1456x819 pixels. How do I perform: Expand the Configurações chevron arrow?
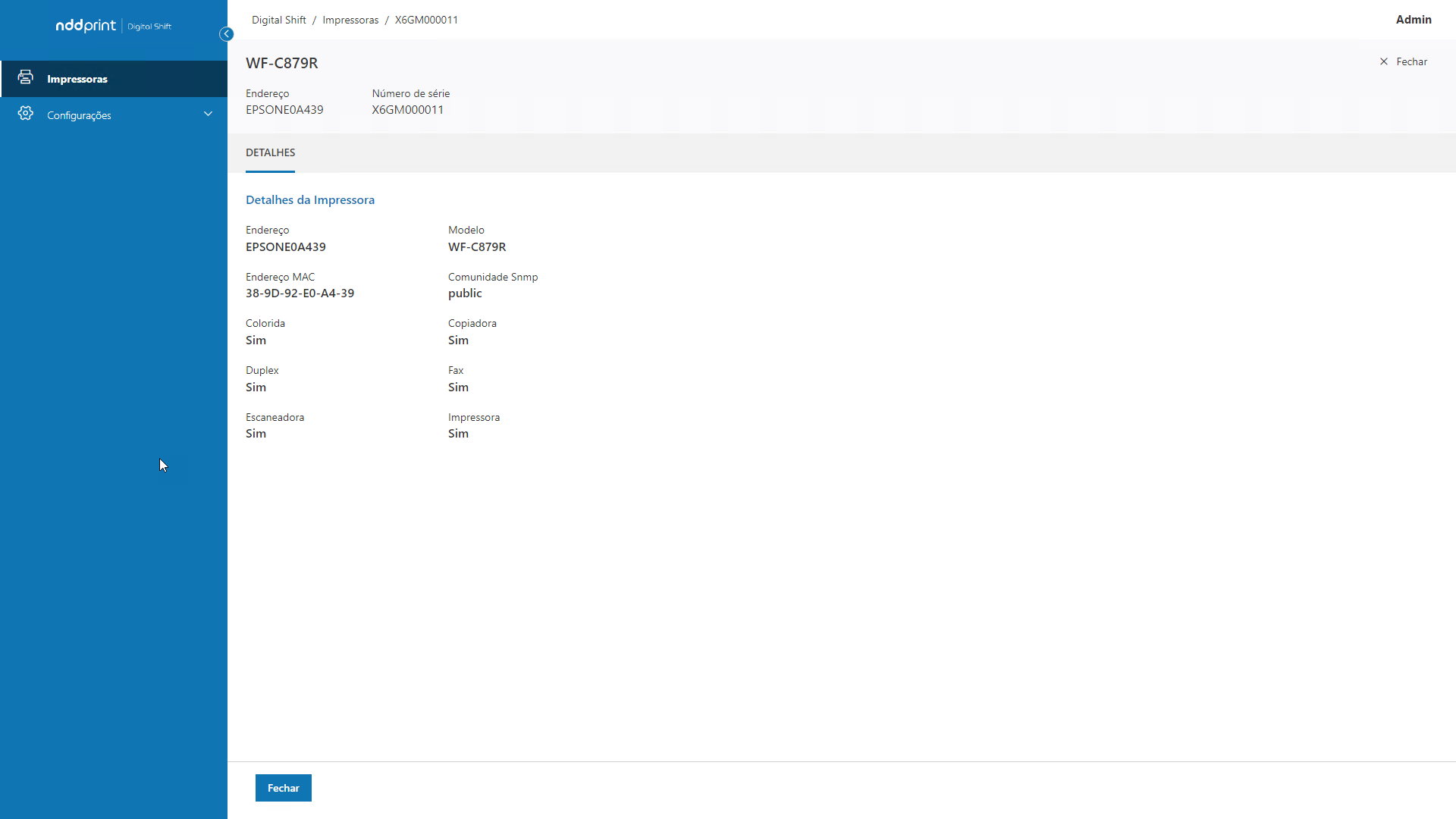click(x=208, y=115)
